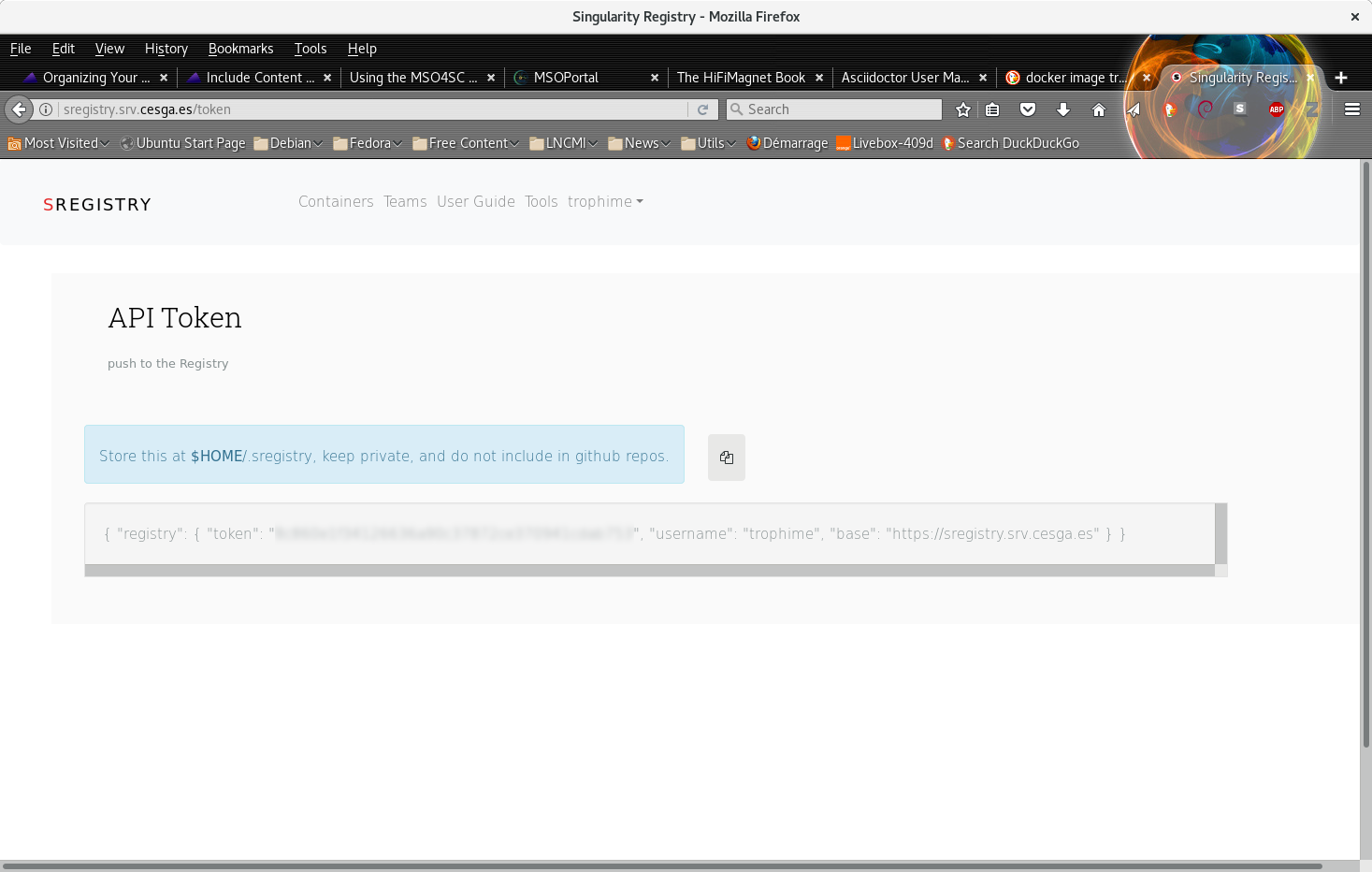
Task: Click inside the token JSON text box
Action: click(x=649, y=534)
